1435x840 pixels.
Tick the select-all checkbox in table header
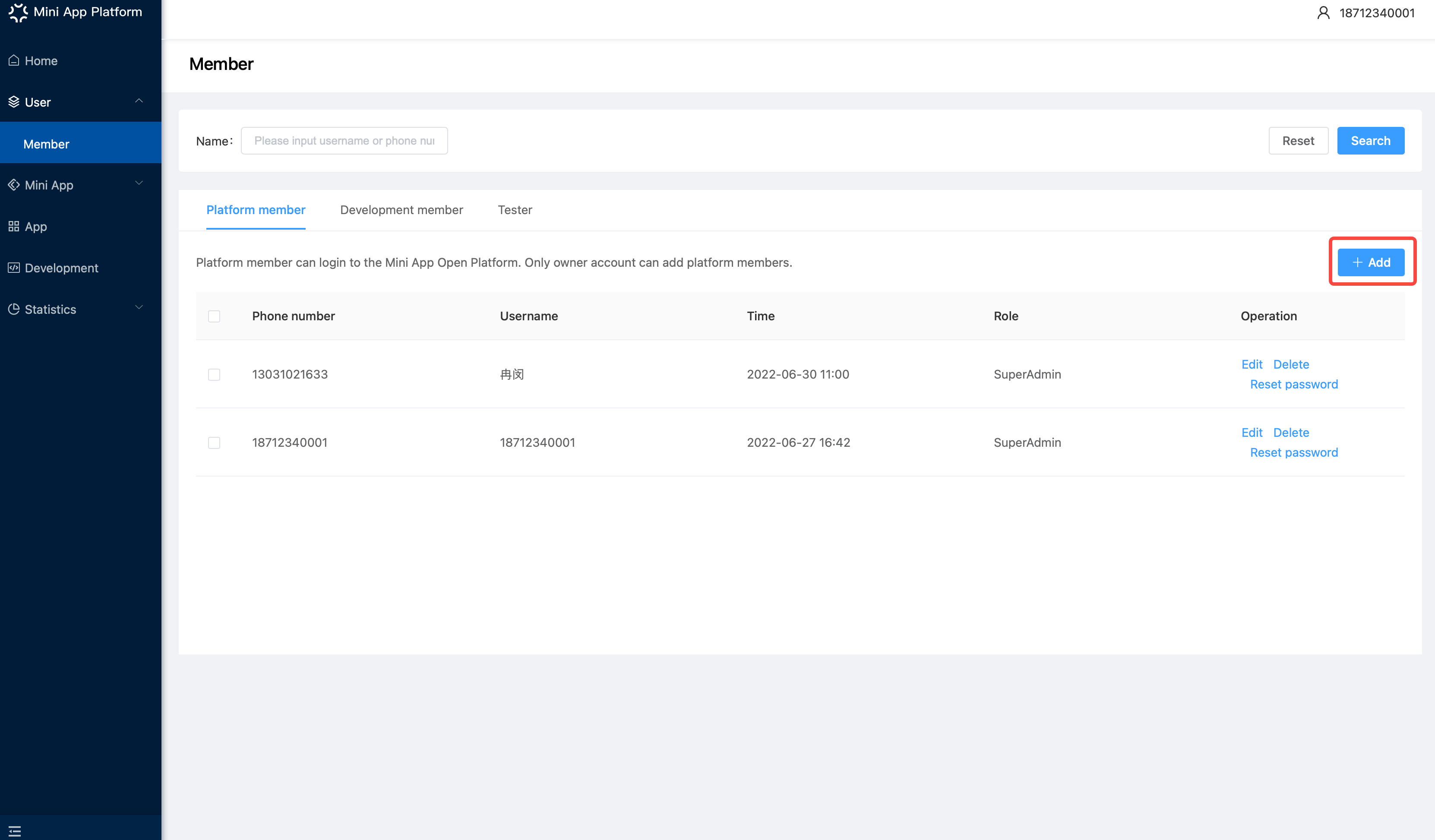214,316
